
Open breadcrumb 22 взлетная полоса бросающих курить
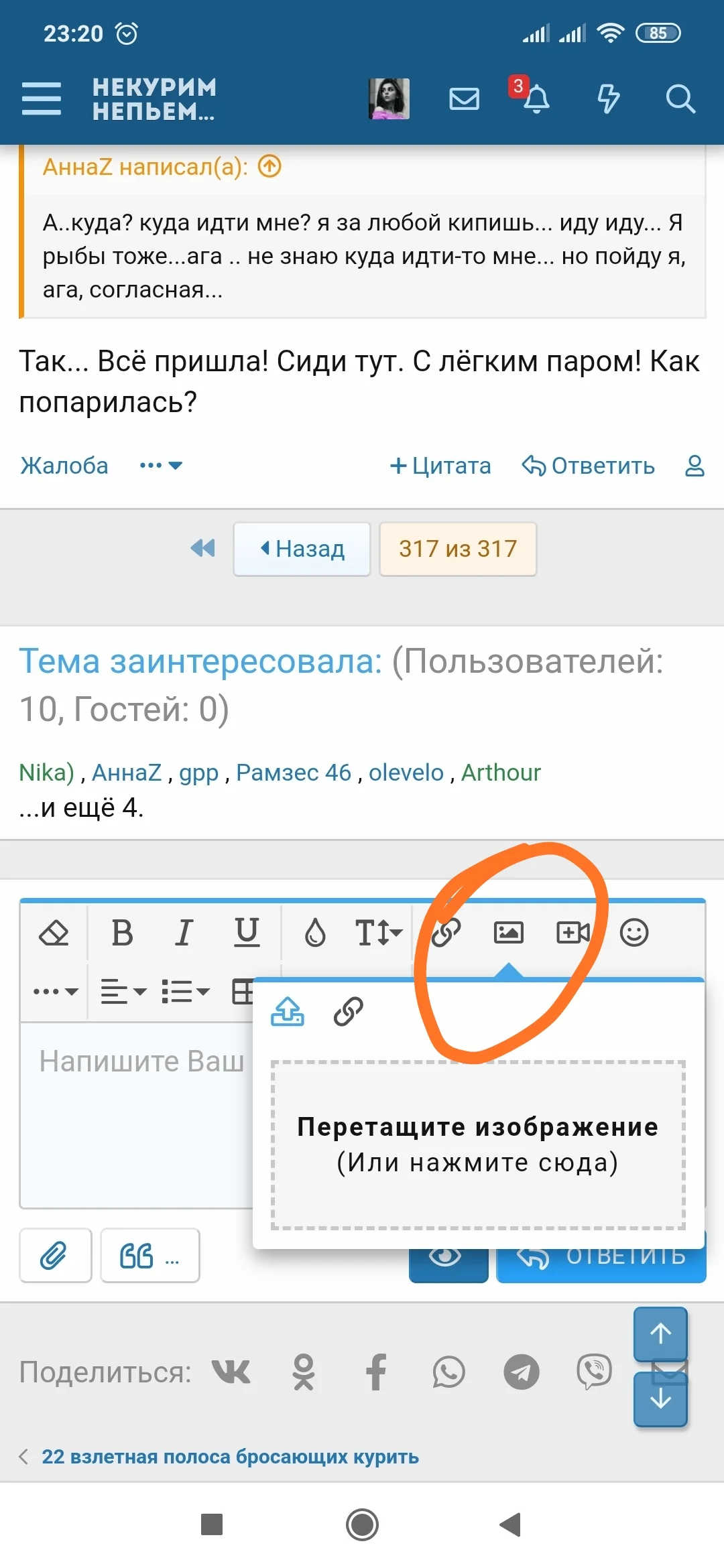230,1457
